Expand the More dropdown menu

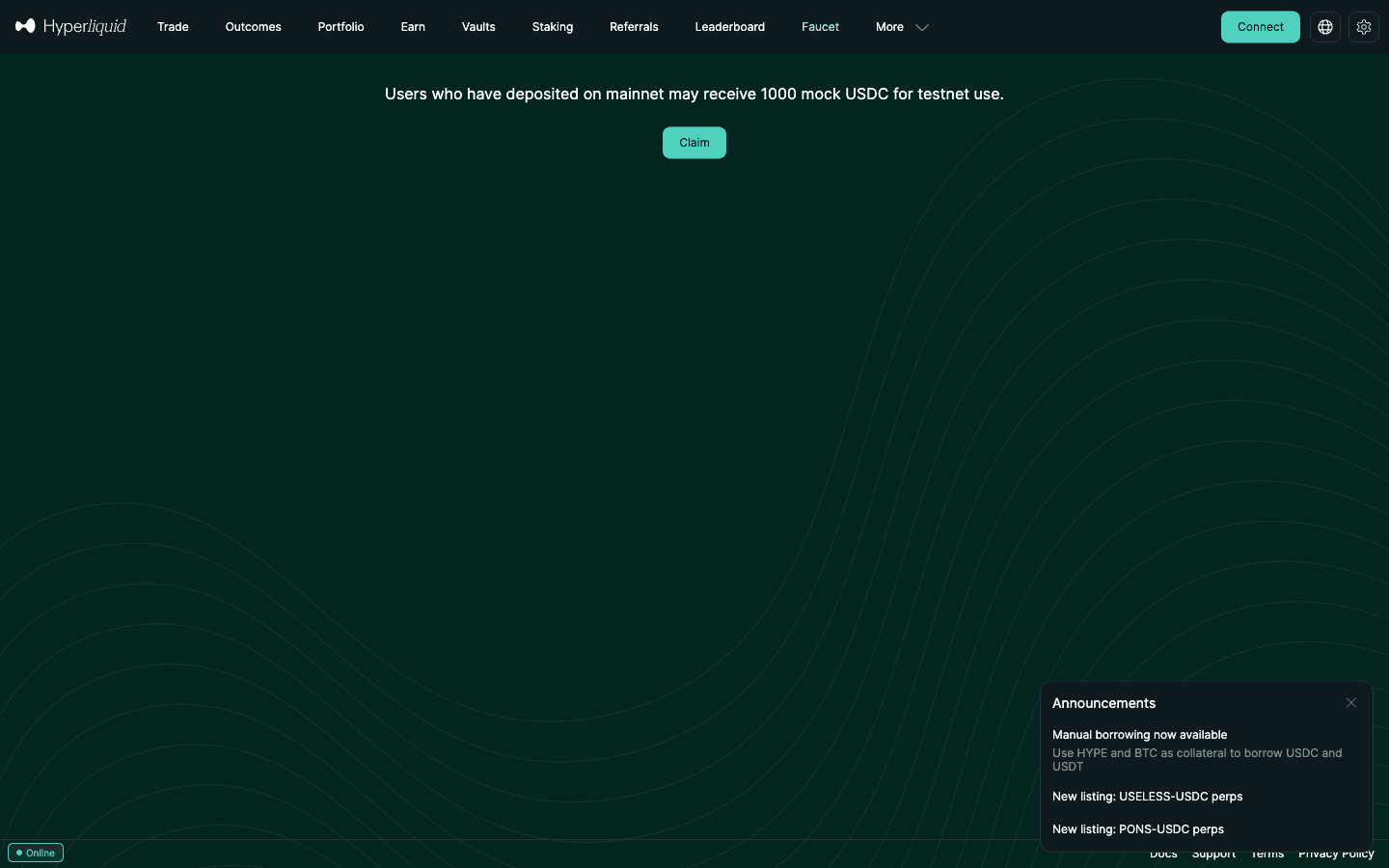coord(902,27)
